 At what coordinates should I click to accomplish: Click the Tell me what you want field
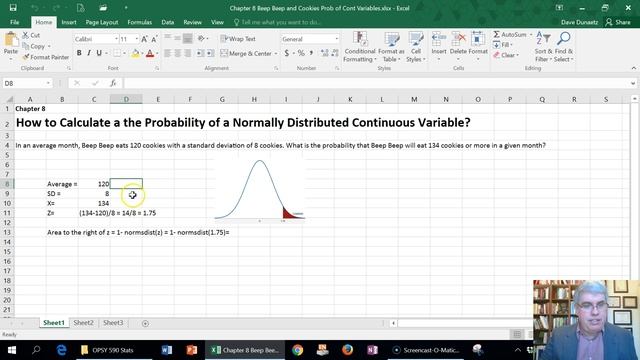coord(278,22)
